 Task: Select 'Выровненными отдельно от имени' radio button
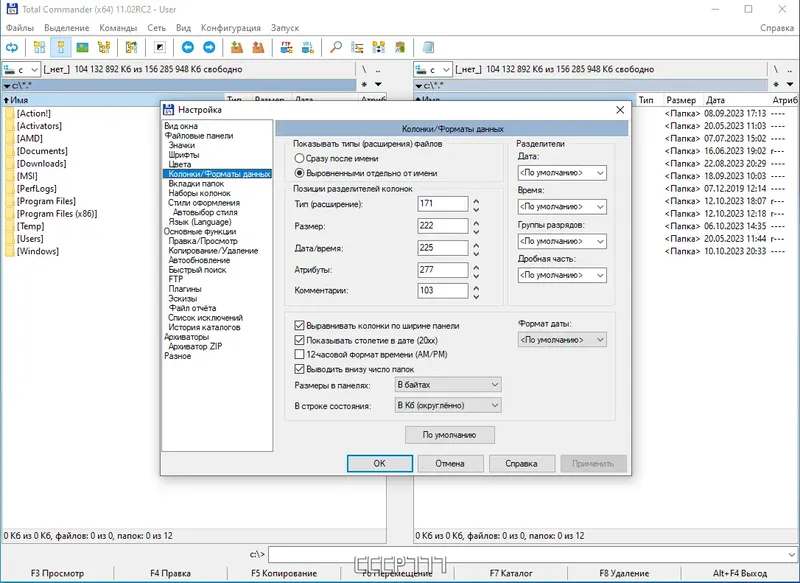tap(299, 173)
